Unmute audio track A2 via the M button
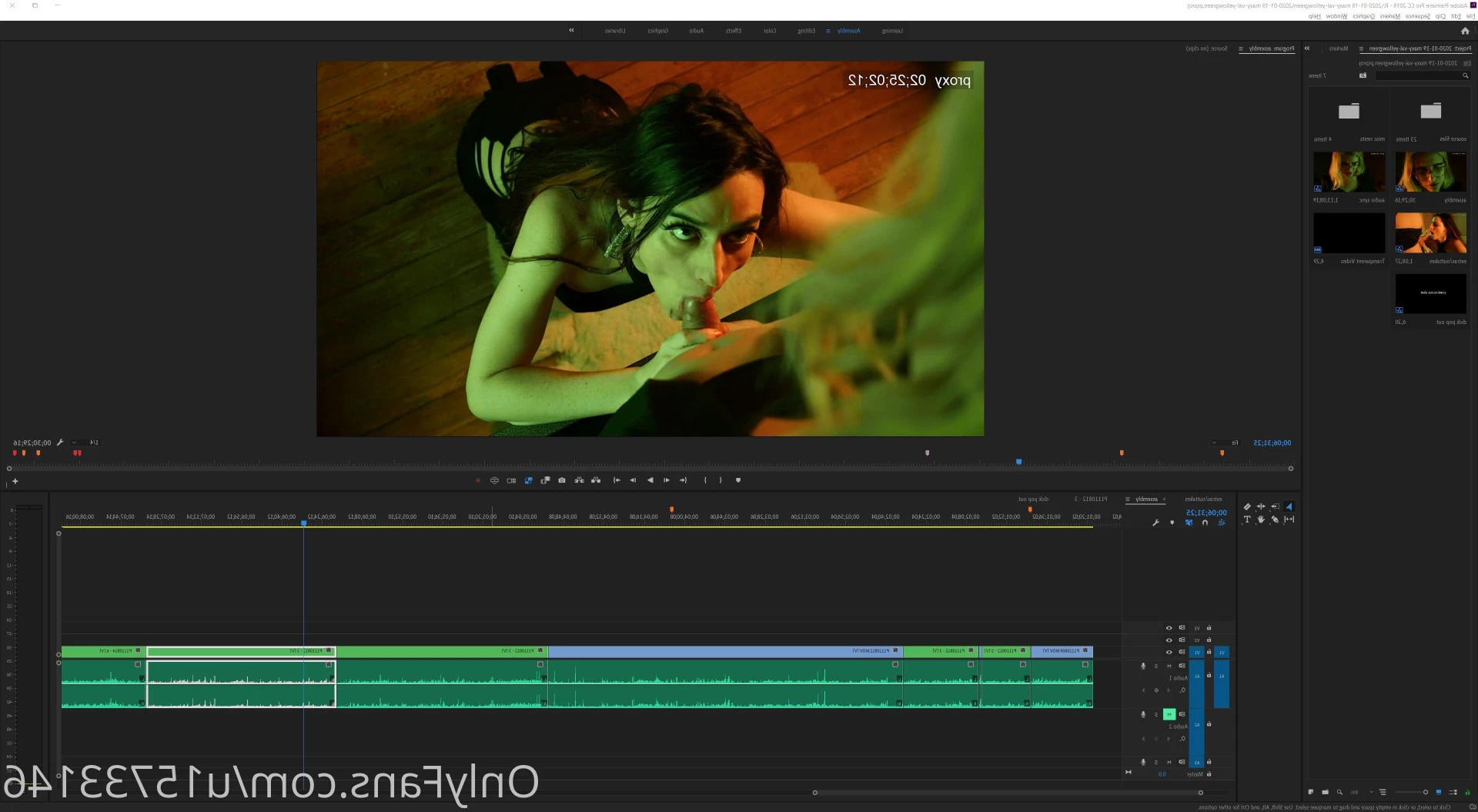 tap(1169, 714)
